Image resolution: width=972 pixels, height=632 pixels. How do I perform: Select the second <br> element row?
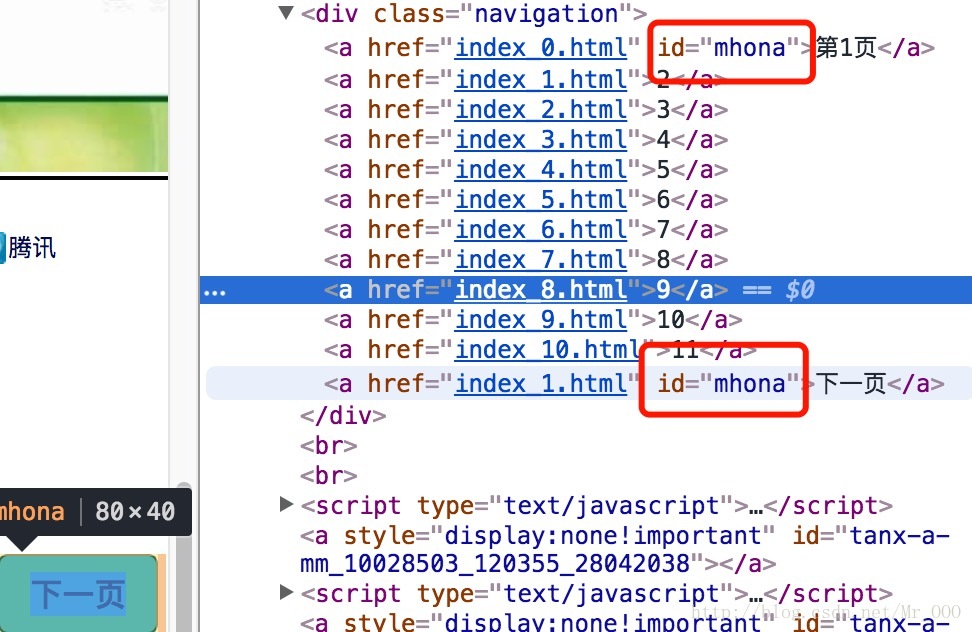coord(329,475)
